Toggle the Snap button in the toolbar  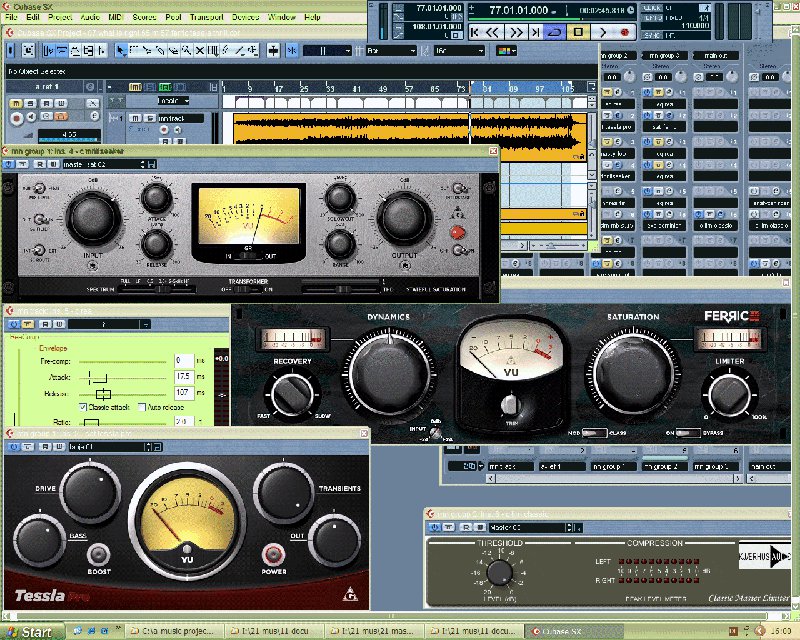tap(292, 51)
